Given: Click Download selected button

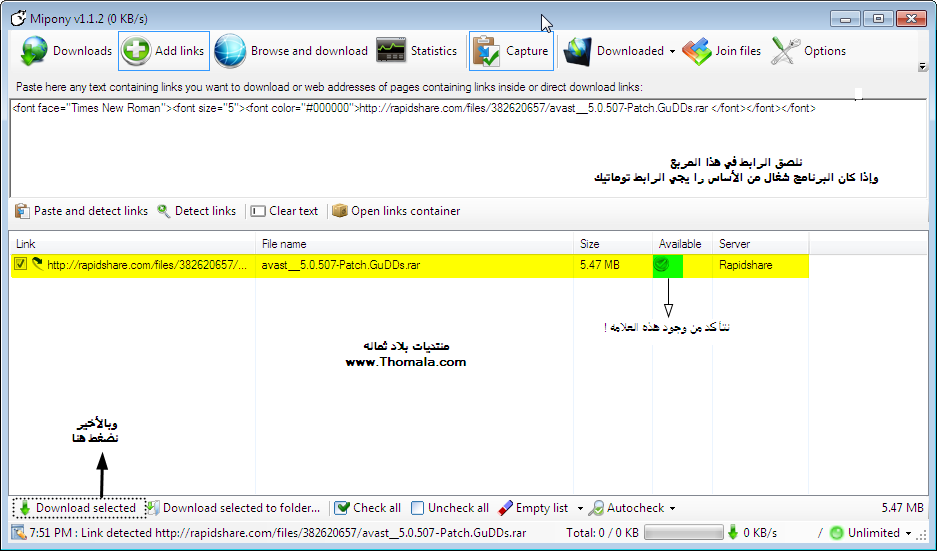Looking at the screenshot, I should [x=79, y=508].
